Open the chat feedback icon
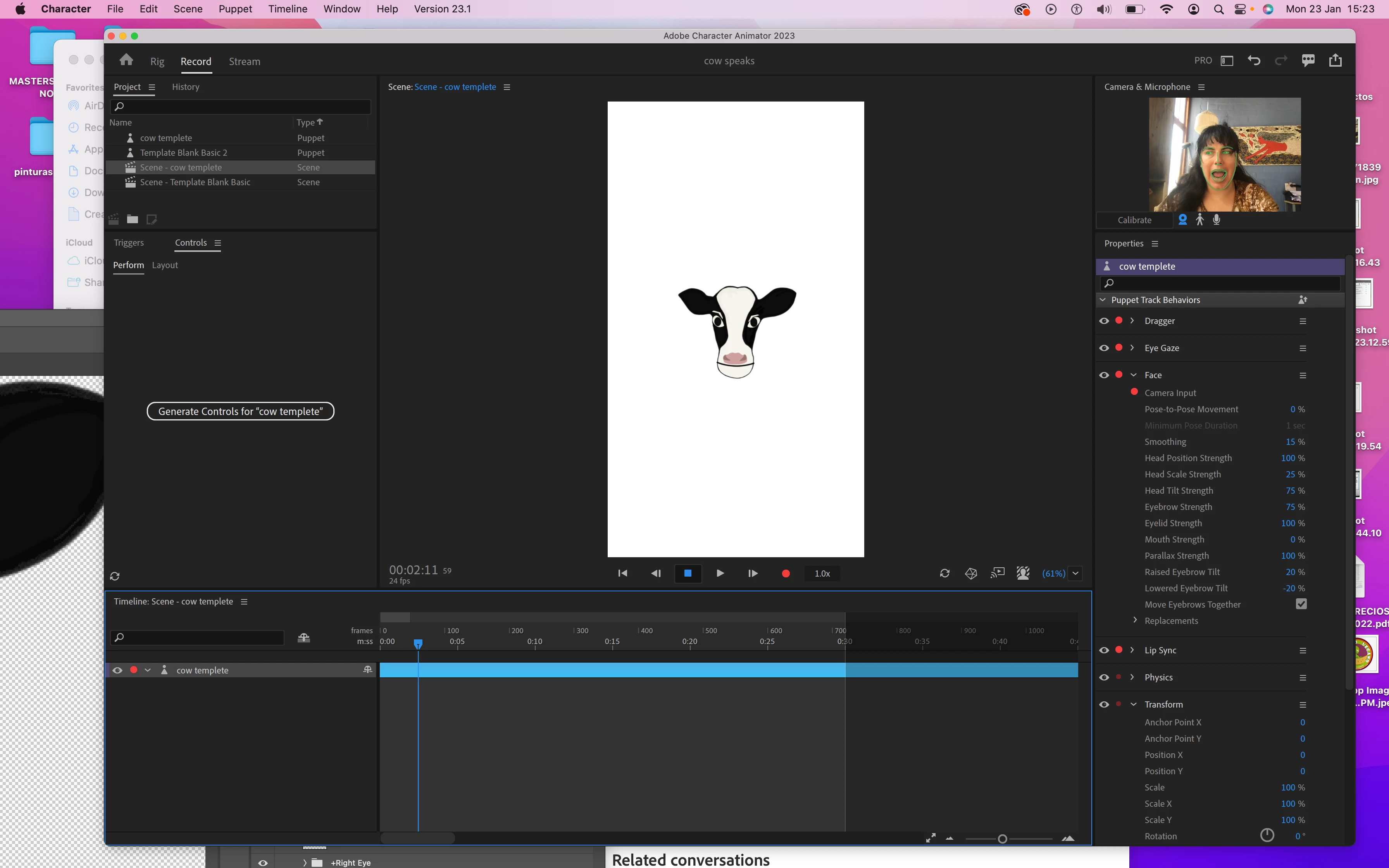The image size is (1389, 868). click(x=1308, y=60)
